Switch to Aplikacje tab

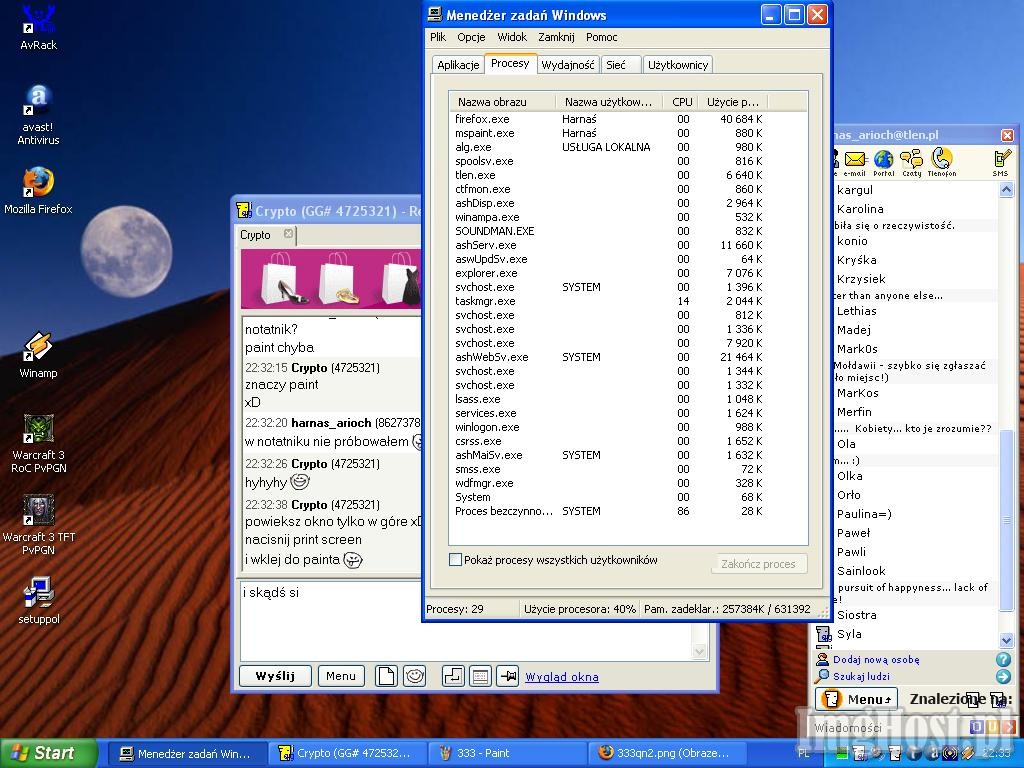pyautogui.click(x=458, y=65)
